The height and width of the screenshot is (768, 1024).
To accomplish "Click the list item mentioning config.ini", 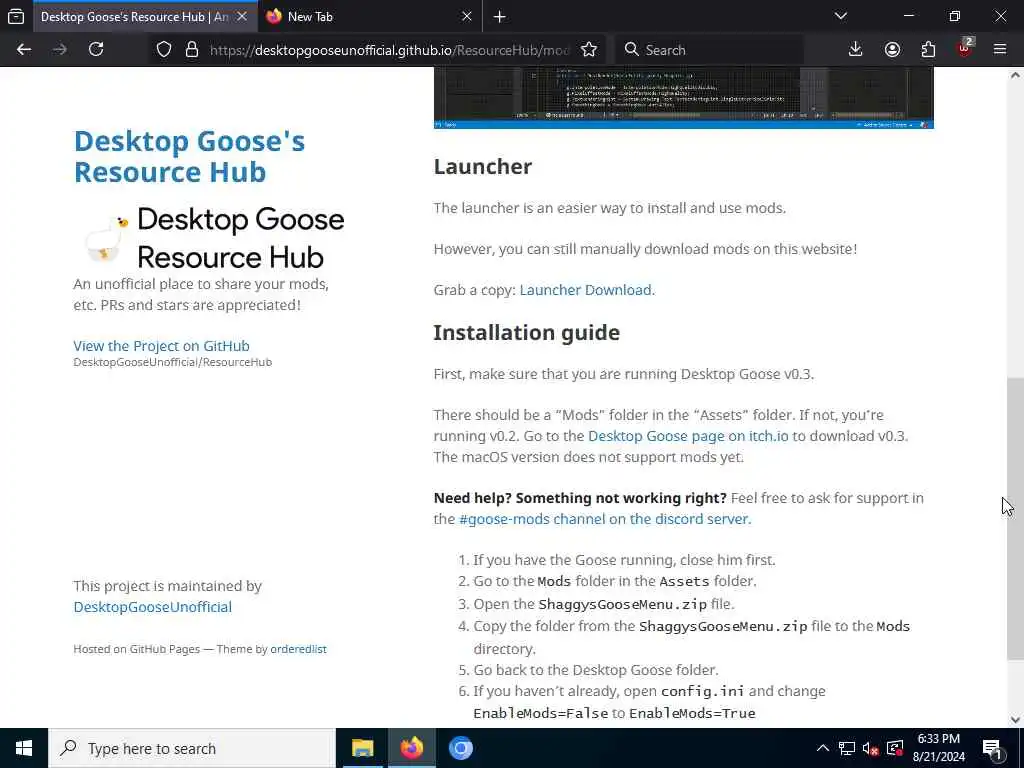I will pyautogui.click(x=649, y=702).
